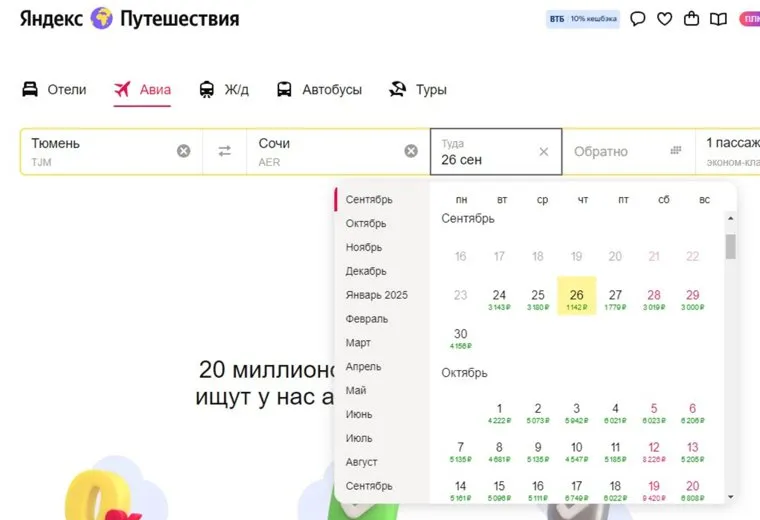Click the shopping bag orders icon
This screenshot has width=760, height=520.
691,19
